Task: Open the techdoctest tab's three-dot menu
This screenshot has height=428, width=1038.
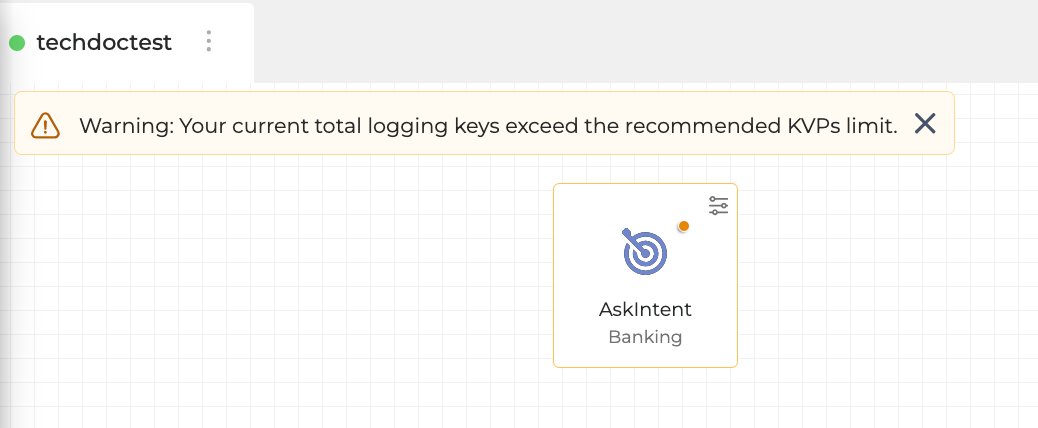Action: pos(209,41)
